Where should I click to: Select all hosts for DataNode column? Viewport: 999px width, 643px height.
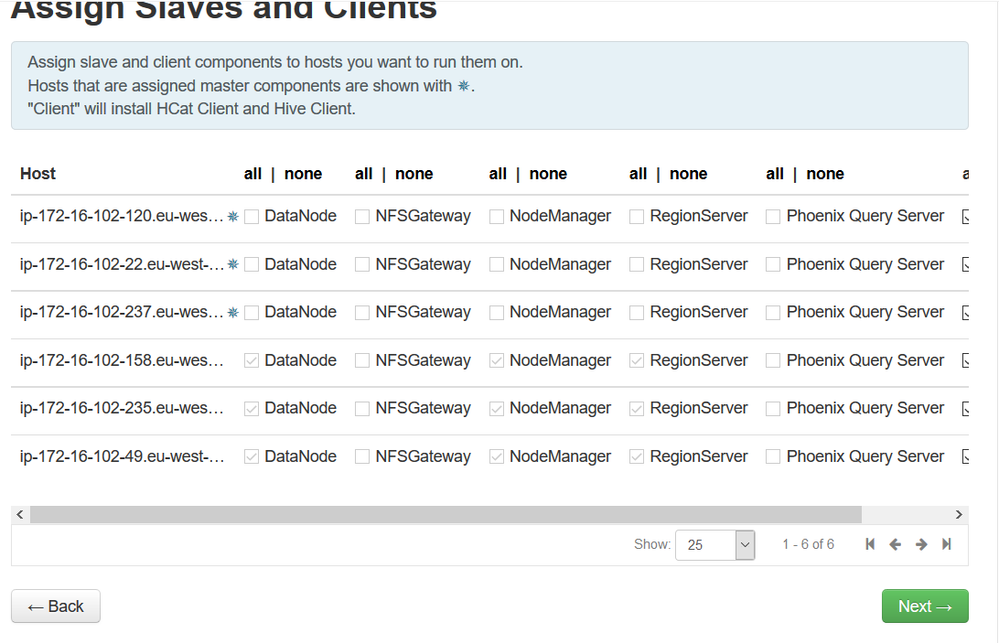tap(253, 174)
